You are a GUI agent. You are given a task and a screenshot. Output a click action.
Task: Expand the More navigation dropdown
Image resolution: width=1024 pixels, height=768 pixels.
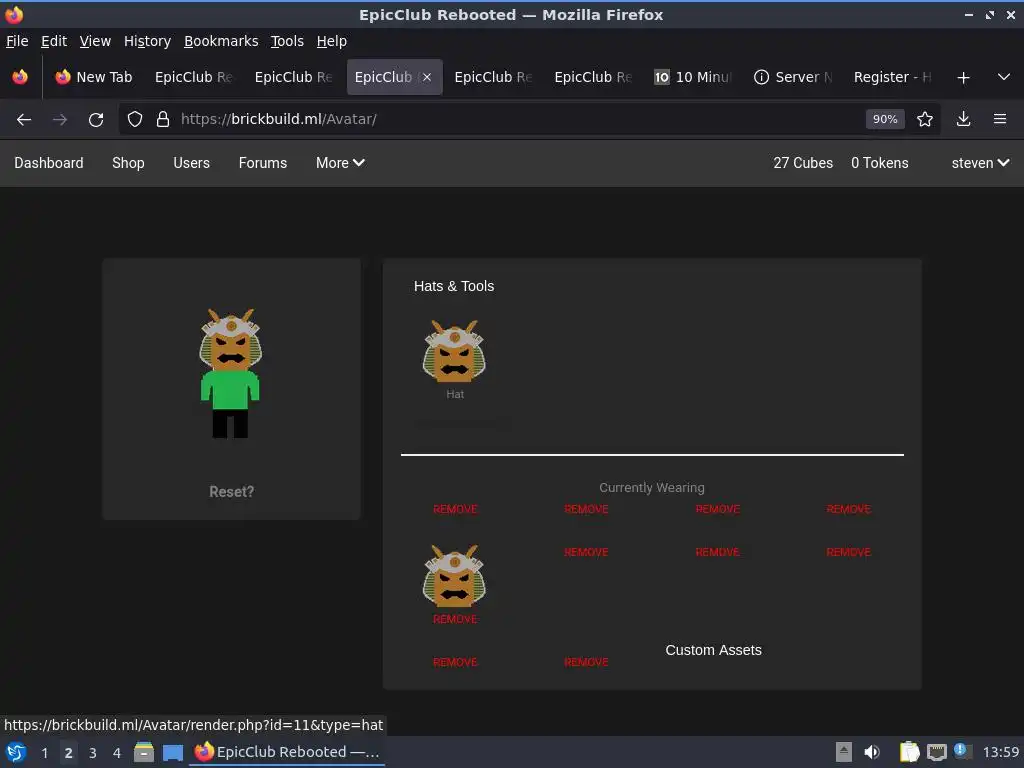pos(340,163)
